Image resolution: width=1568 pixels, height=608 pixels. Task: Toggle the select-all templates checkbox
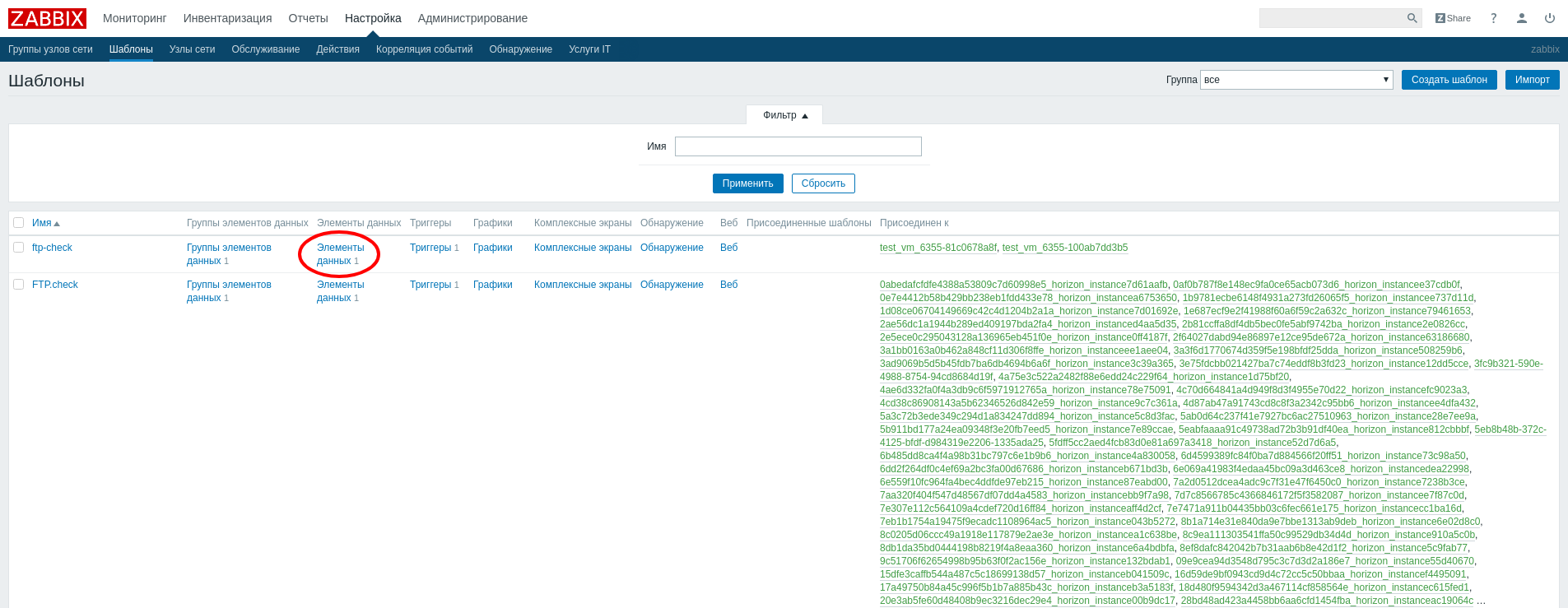coord(18,223)
